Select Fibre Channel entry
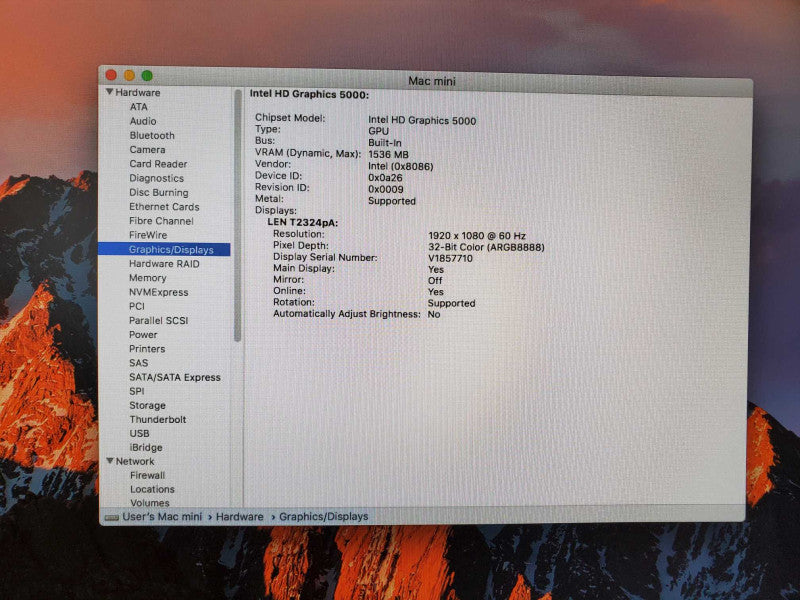The height and width of the screenshot is (600, 800). click(x=161, y=221)
